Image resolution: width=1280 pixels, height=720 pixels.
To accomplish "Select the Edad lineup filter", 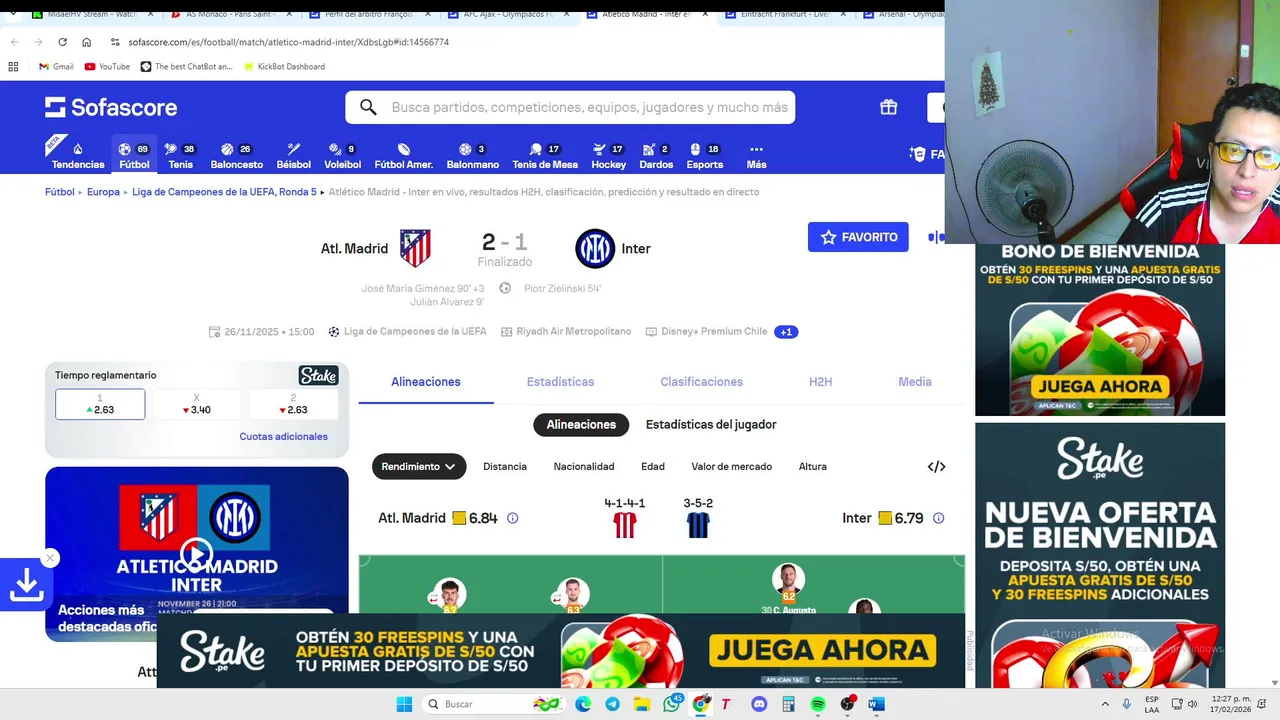I will [x=652, y=466].
